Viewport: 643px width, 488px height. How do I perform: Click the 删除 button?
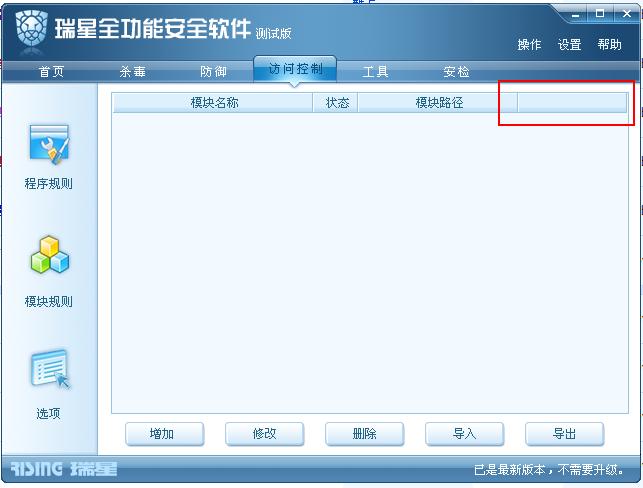click(365, 434)
